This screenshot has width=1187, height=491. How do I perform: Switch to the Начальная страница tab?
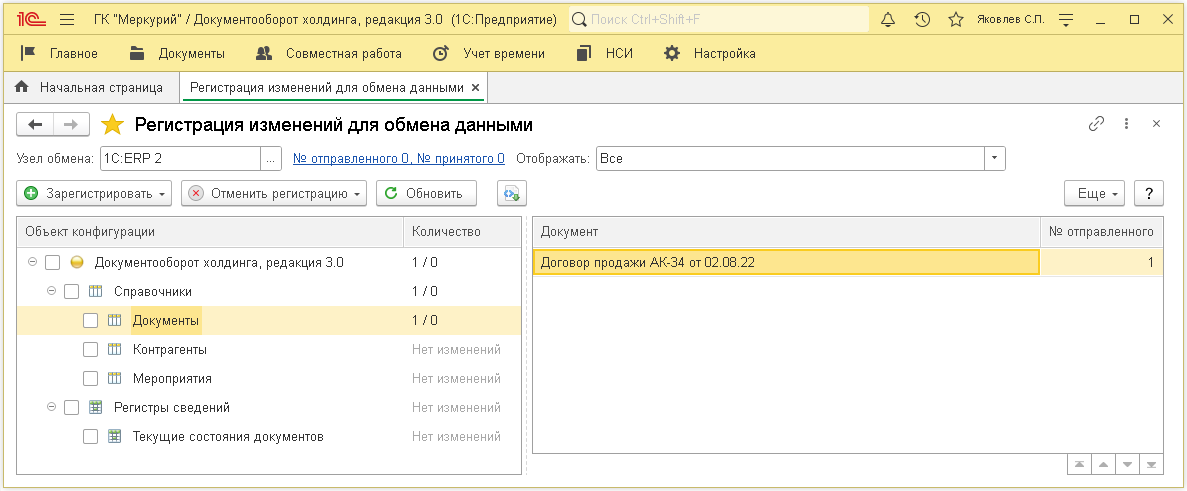(x=90, y=88)
